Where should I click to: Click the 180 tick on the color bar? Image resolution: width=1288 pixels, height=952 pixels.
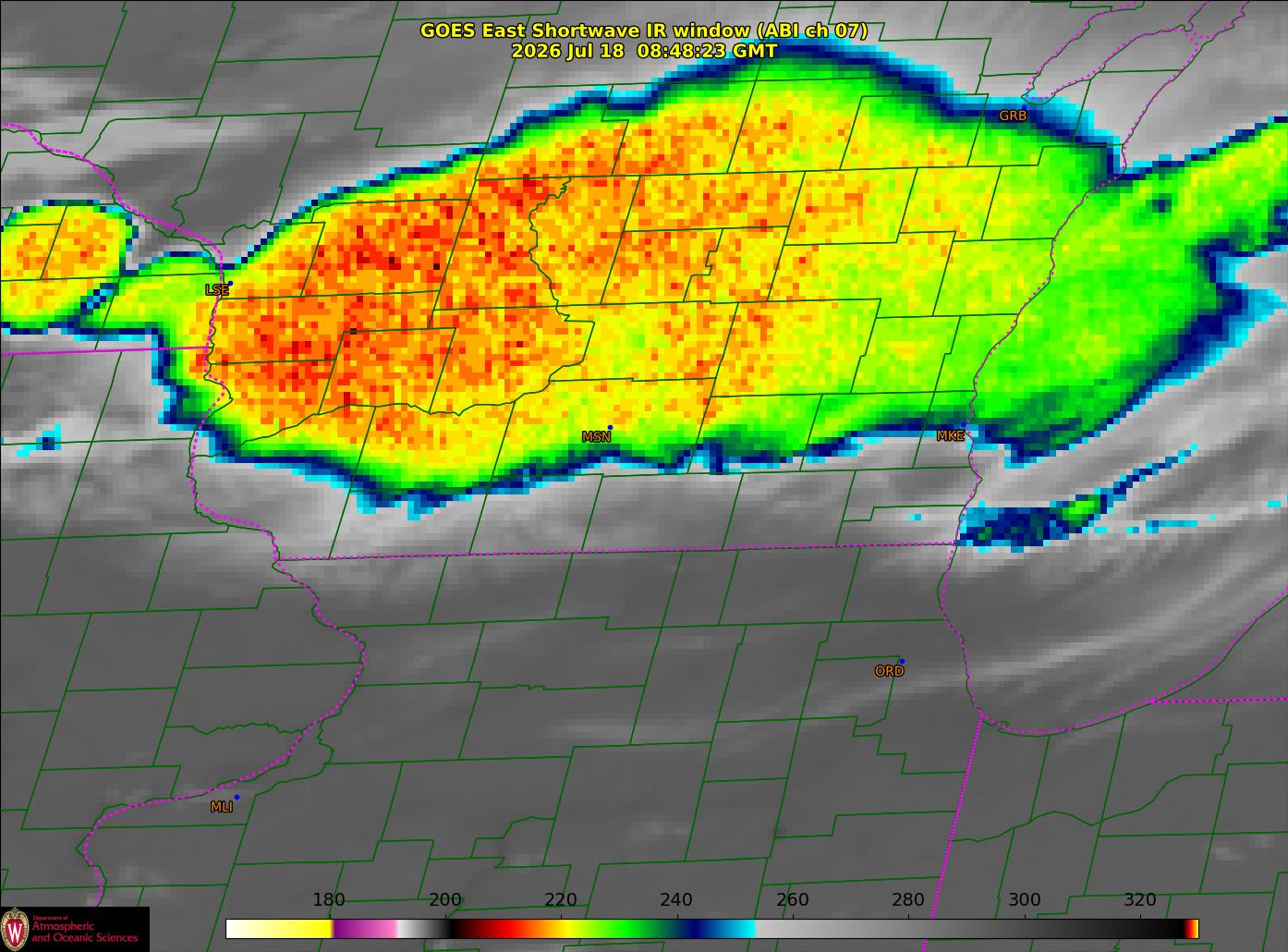[x=329, y=899]
